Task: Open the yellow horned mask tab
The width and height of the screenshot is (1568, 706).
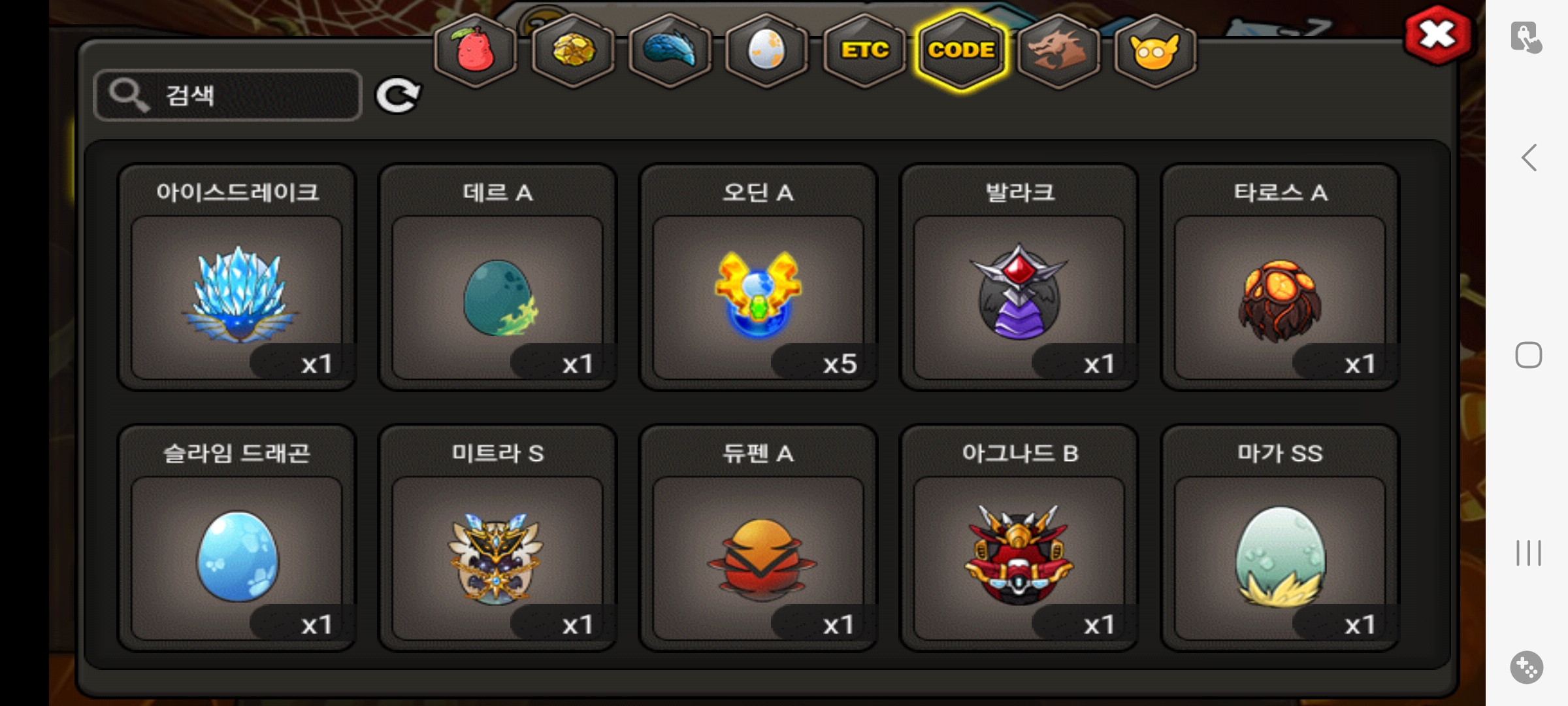Action: tap(1155, 50)
